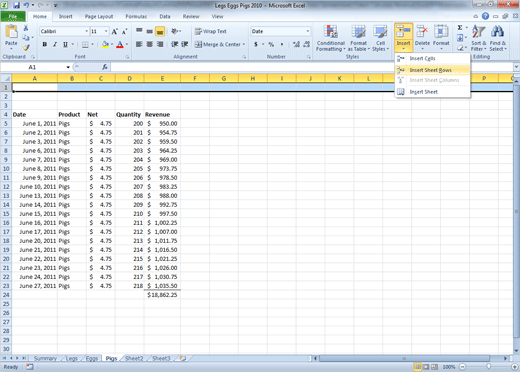Toggle Align Text Left

pyautogui.click(x=139, y=44)
